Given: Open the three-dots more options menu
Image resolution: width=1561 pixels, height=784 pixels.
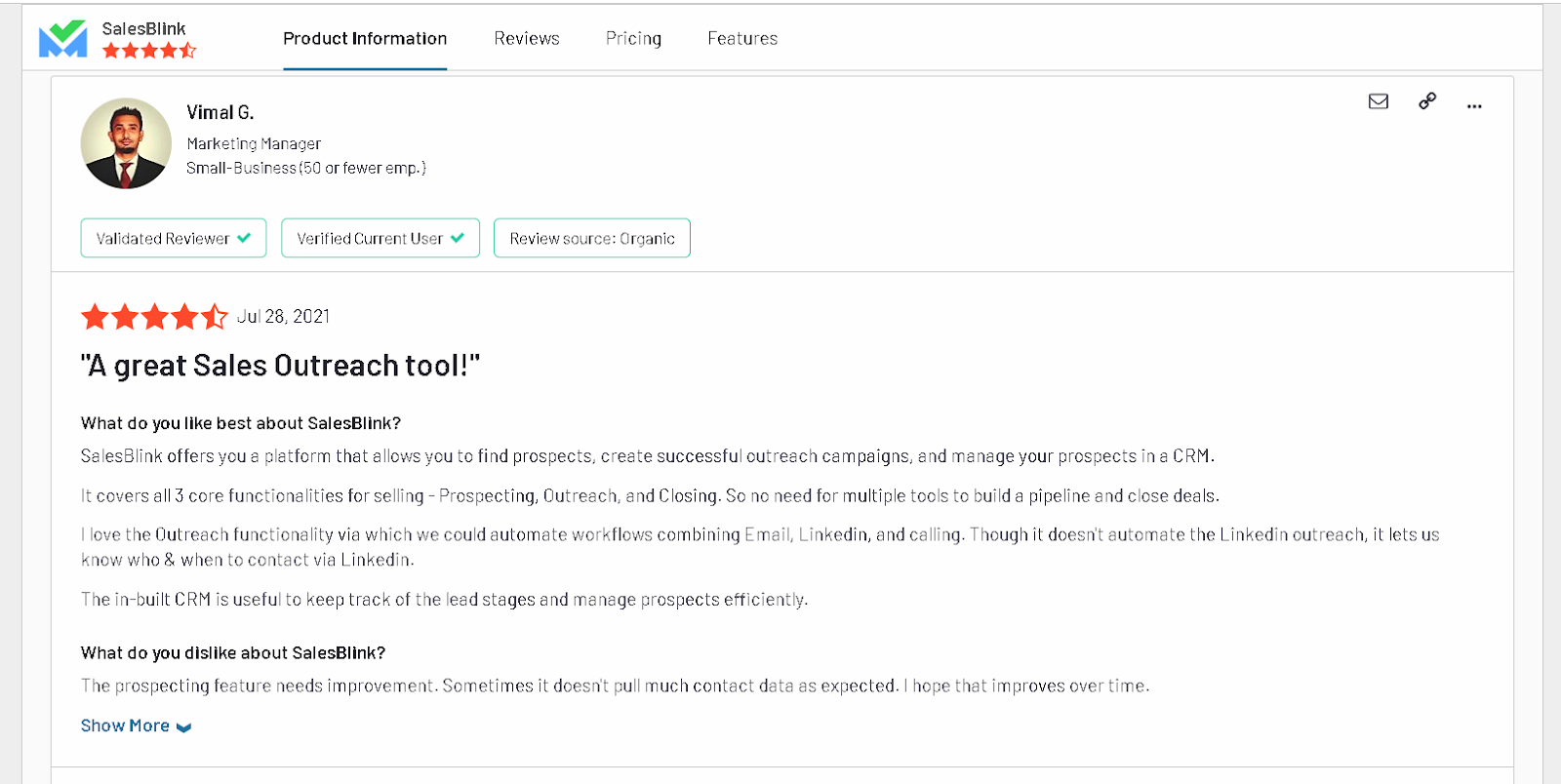Looking at the screenshot, I should tap(1474, 105).
